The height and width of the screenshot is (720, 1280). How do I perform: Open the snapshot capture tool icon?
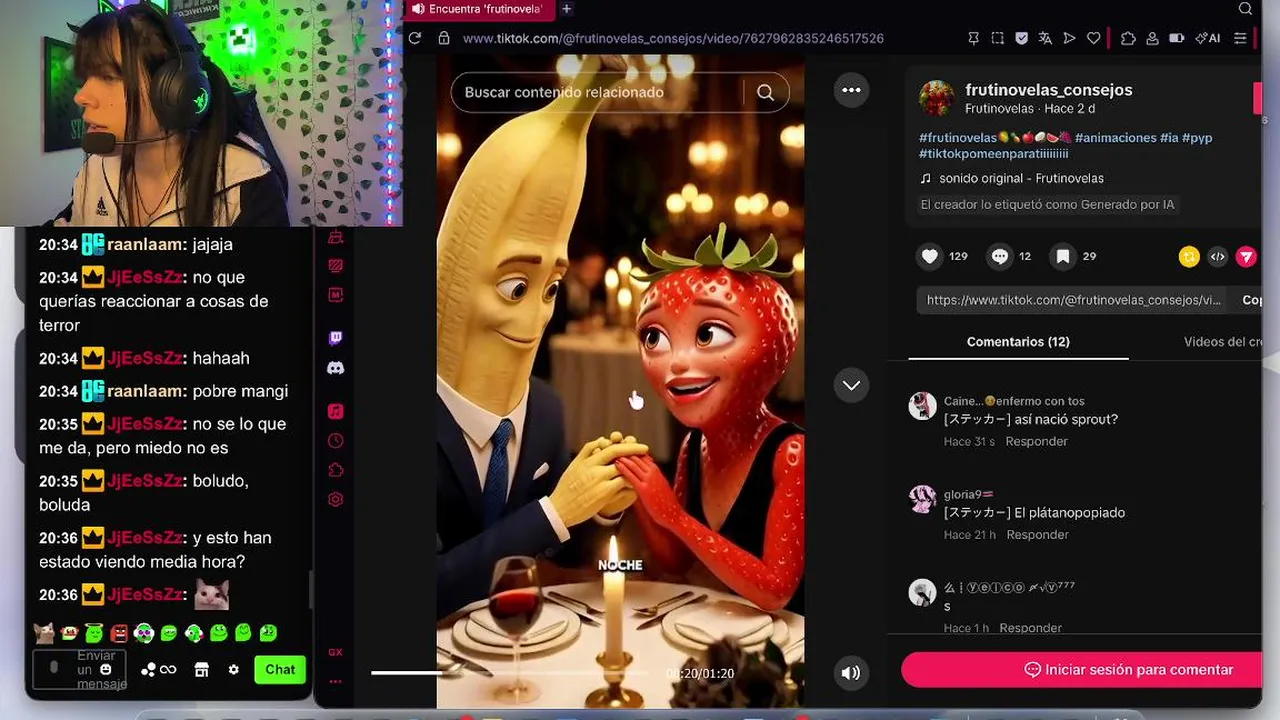tap(998, 38)
